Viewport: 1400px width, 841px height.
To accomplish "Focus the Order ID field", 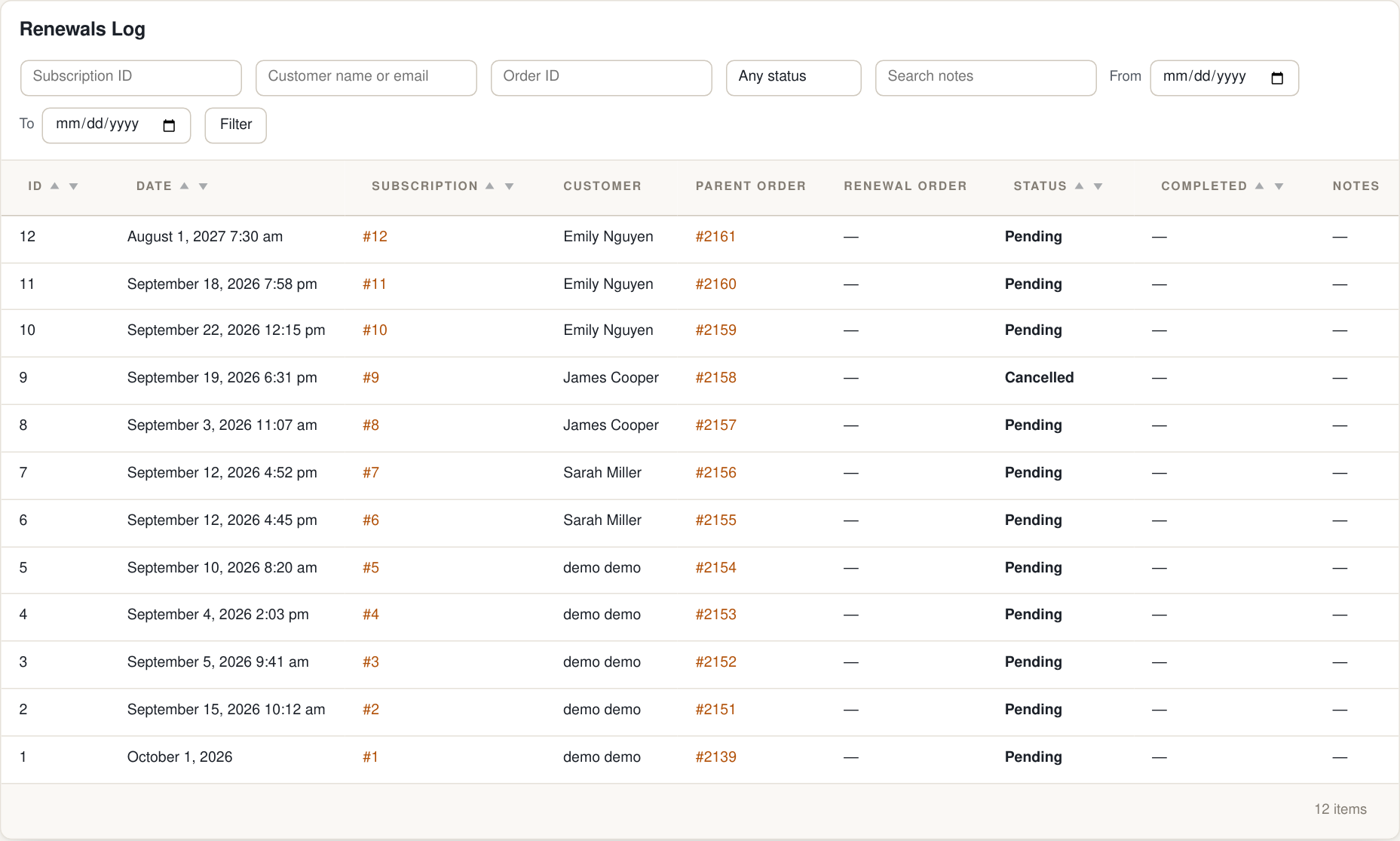I will click(x=602, y=78).
